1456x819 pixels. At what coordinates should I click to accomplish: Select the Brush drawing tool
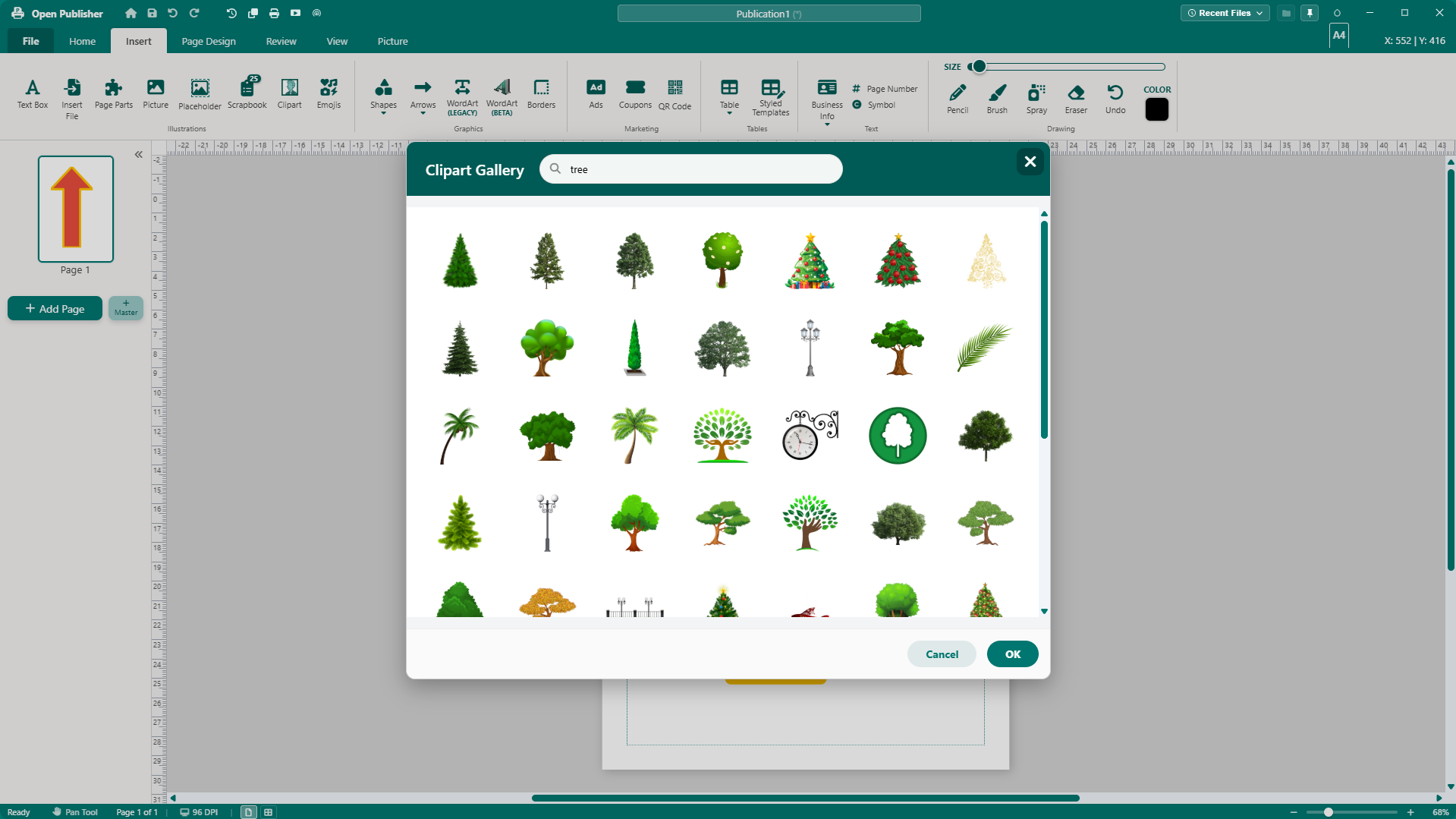pos(997,99)
